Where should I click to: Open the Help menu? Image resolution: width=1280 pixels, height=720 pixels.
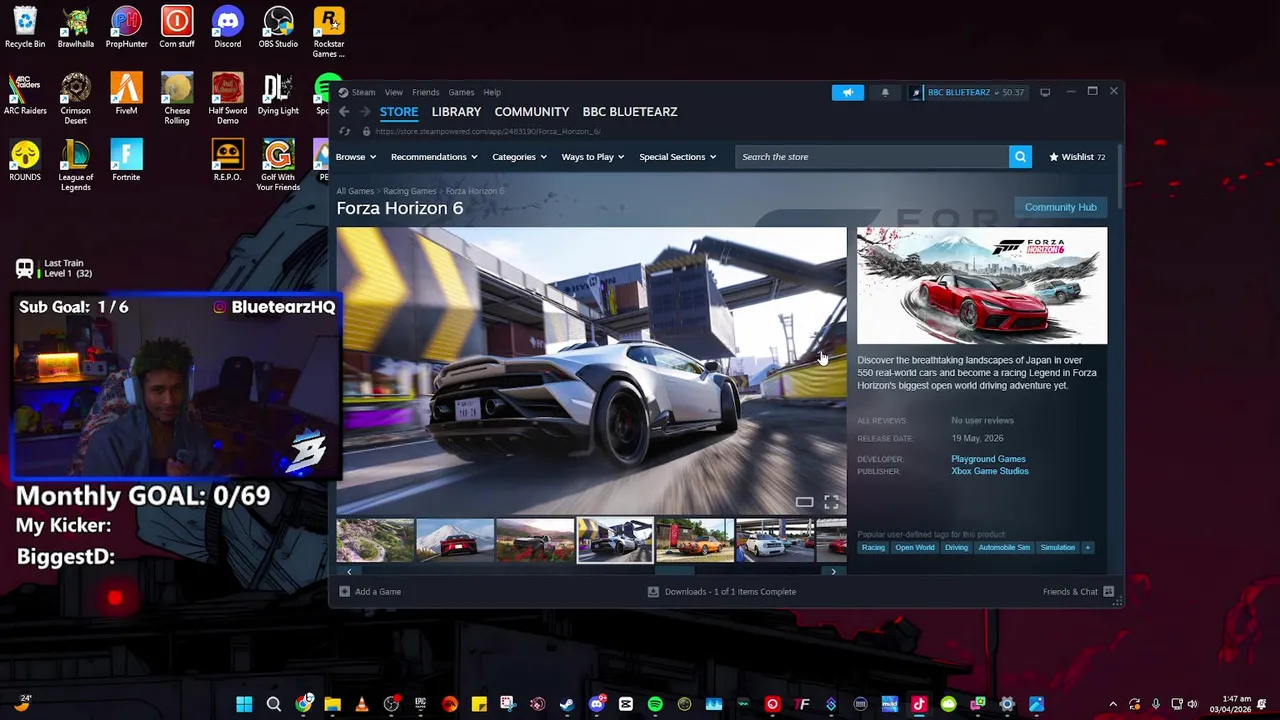tap(492, 92)
